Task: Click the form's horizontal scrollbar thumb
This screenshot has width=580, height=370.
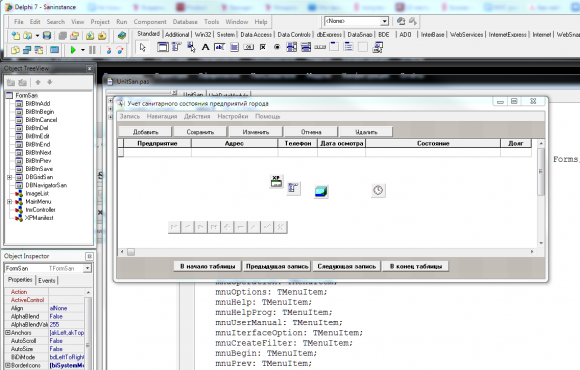Action: [x=131, y=252]
